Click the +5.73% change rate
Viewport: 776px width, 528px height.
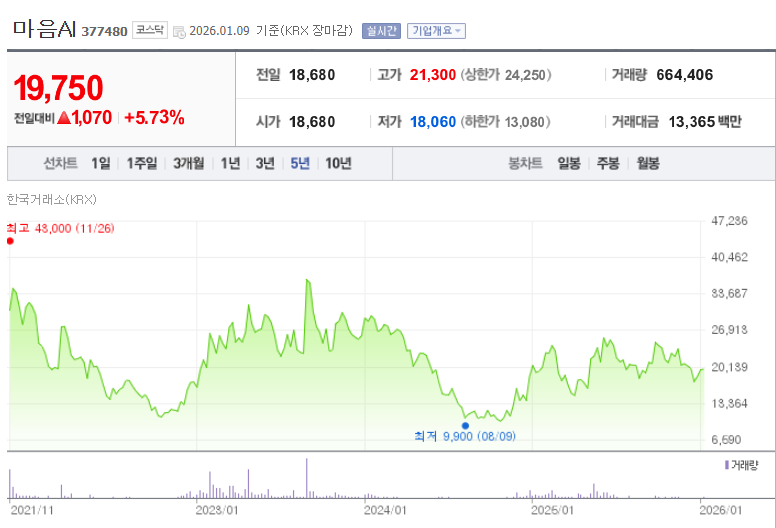coord(154,118)
